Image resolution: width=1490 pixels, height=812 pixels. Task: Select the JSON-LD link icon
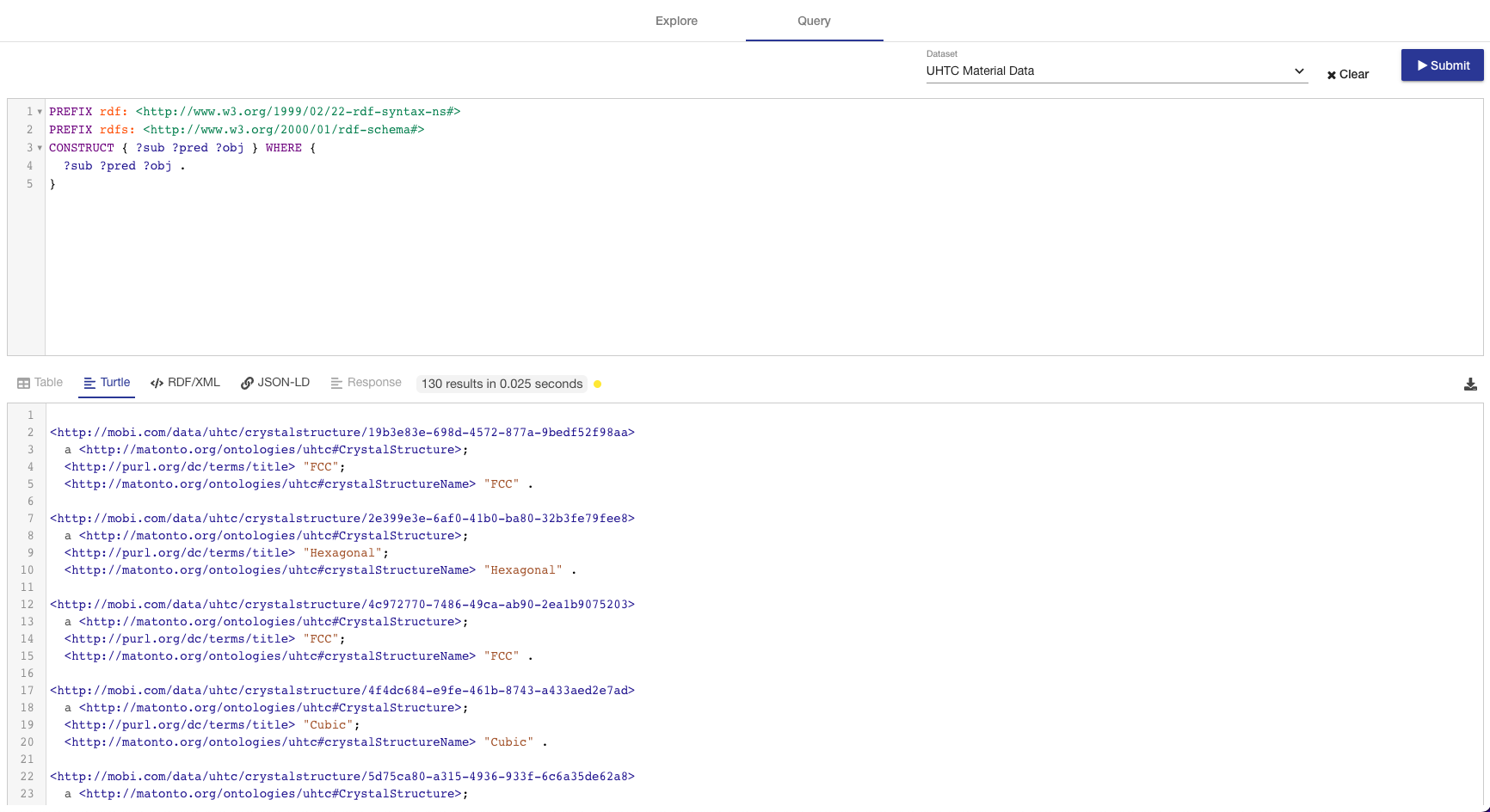247,382
